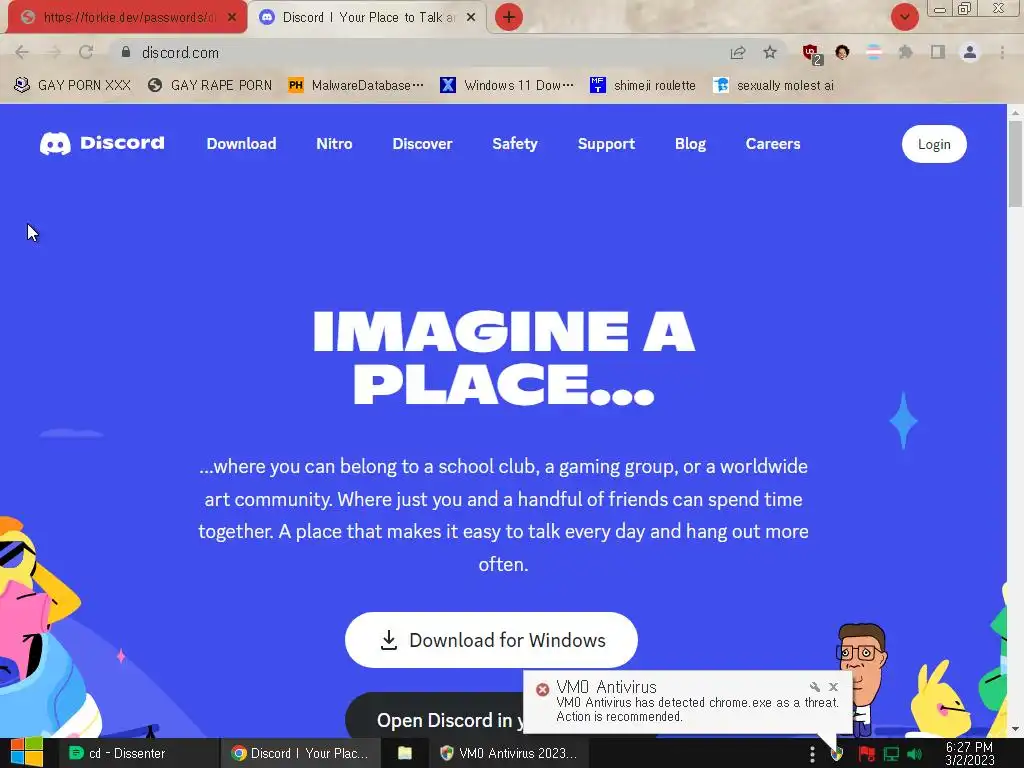The image size is (1024, 768).
Task: Open the Extensions puzzle piece menu
Action: [905, 52]
